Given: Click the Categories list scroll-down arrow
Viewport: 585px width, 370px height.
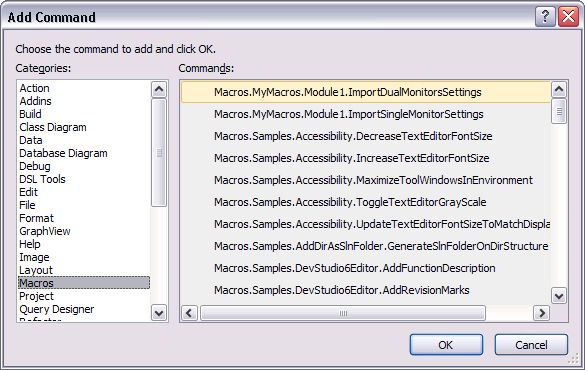Looking at the screenshot, I should (x=159, y=313).
